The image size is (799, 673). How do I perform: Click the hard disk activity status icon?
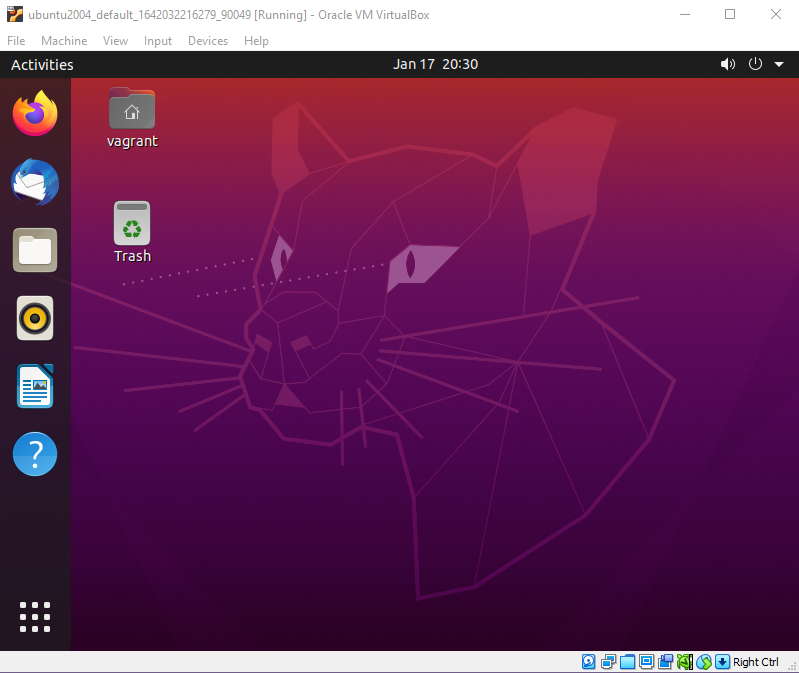[x=589, y=662]
